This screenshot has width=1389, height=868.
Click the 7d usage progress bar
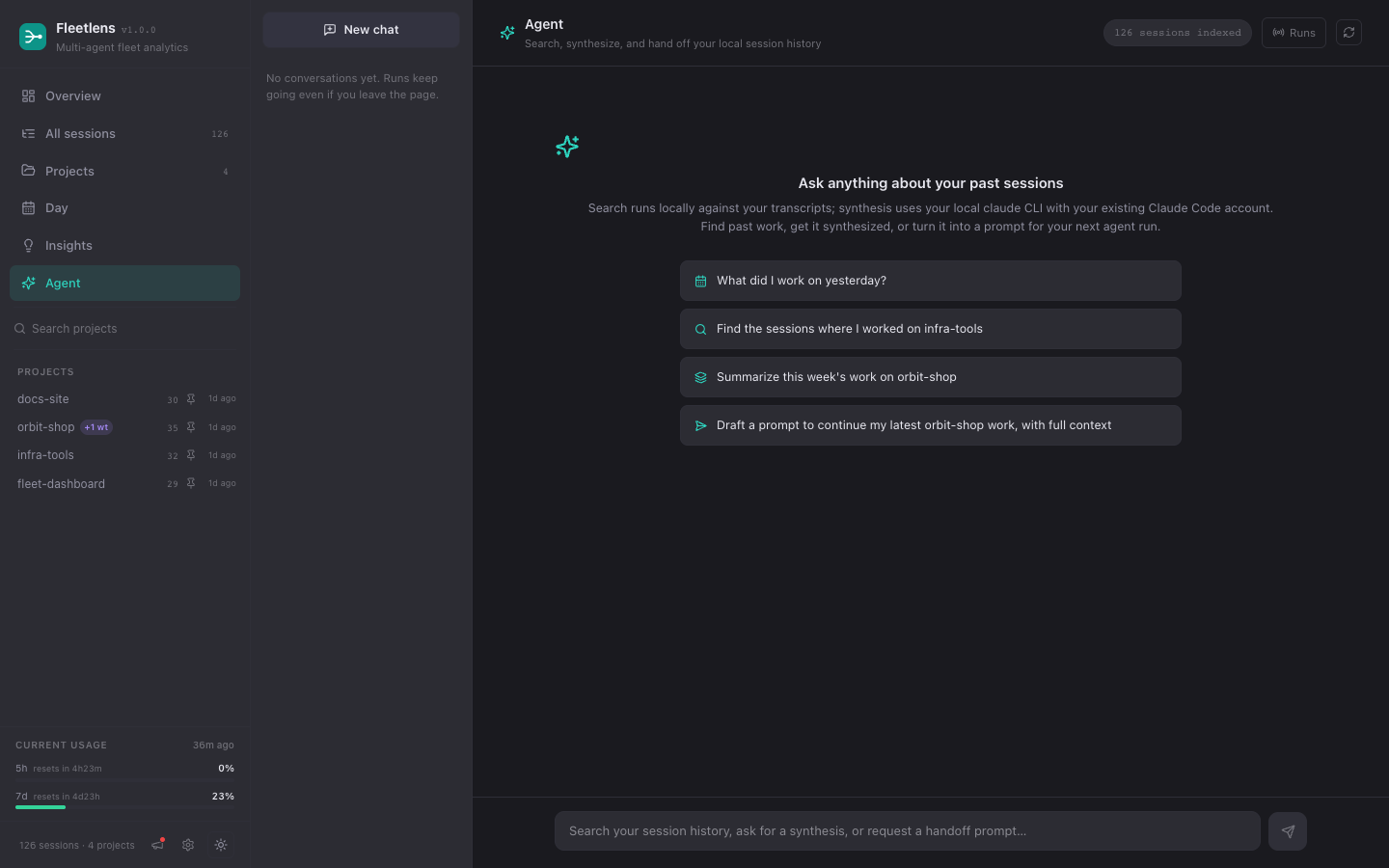(x=124, y=807)
